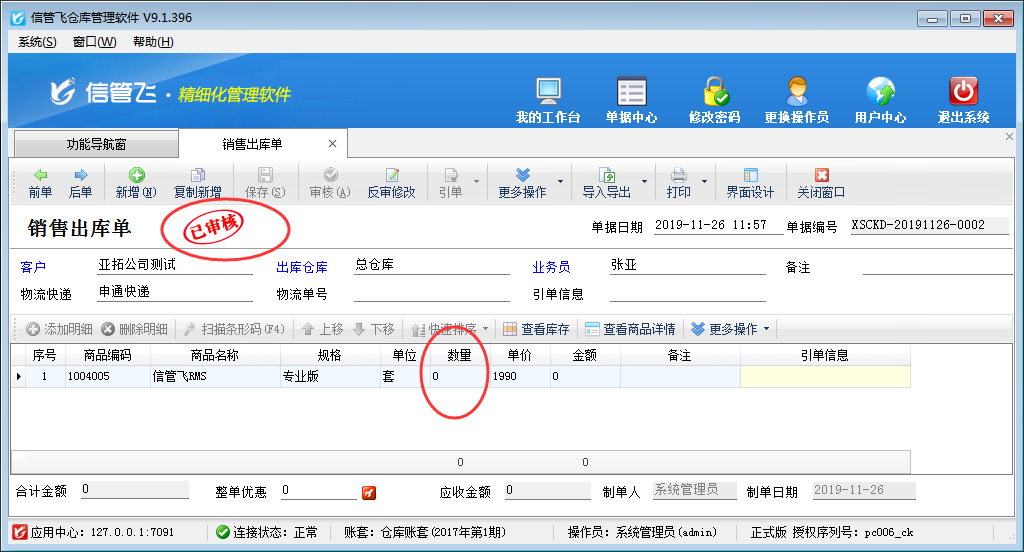
Task: Close the 销售出库单 tab
Action: (333, 144)
